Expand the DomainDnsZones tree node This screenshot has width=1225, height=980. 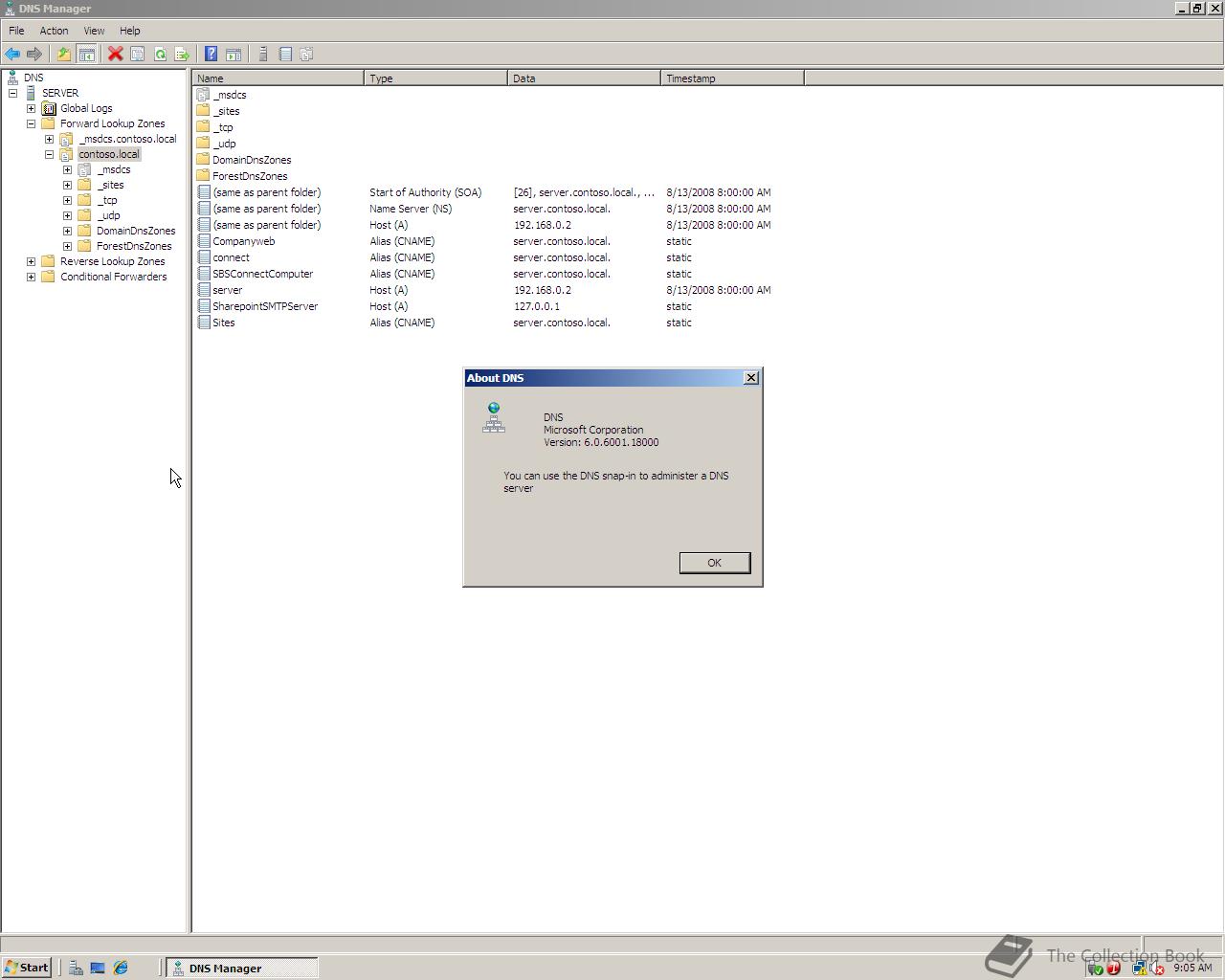pos(67,231)
